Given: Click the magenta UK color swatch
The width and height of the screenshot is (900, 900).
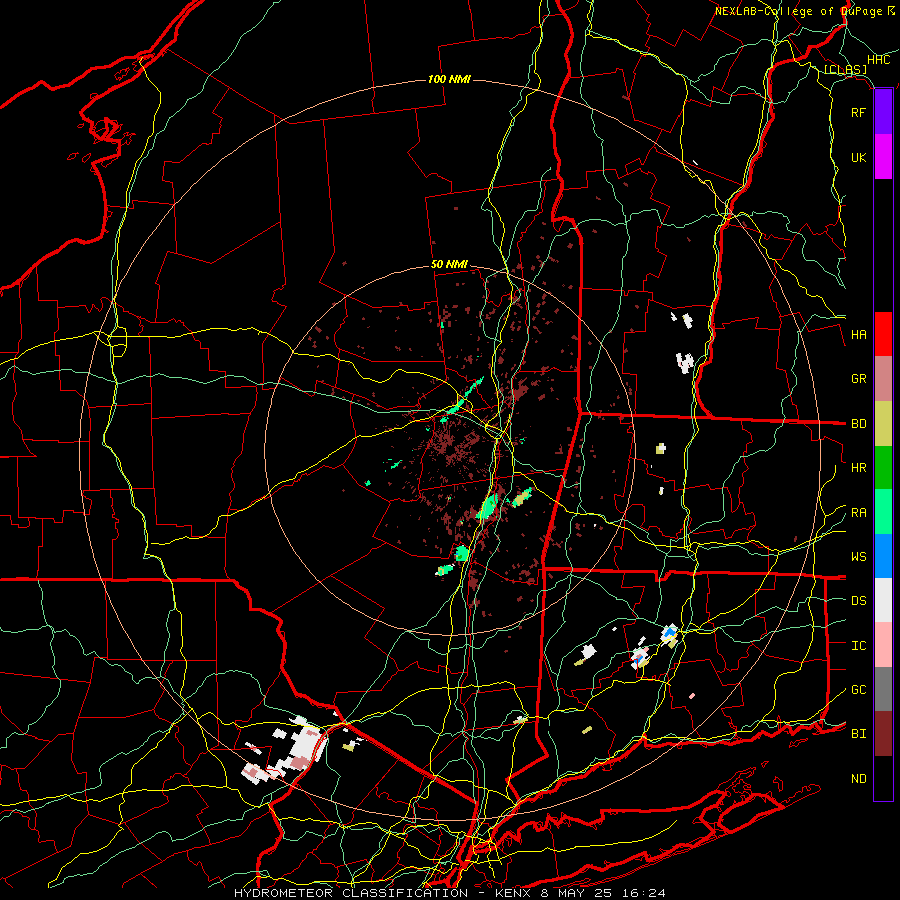Looking at the screenshot, I should click(883, 157).
